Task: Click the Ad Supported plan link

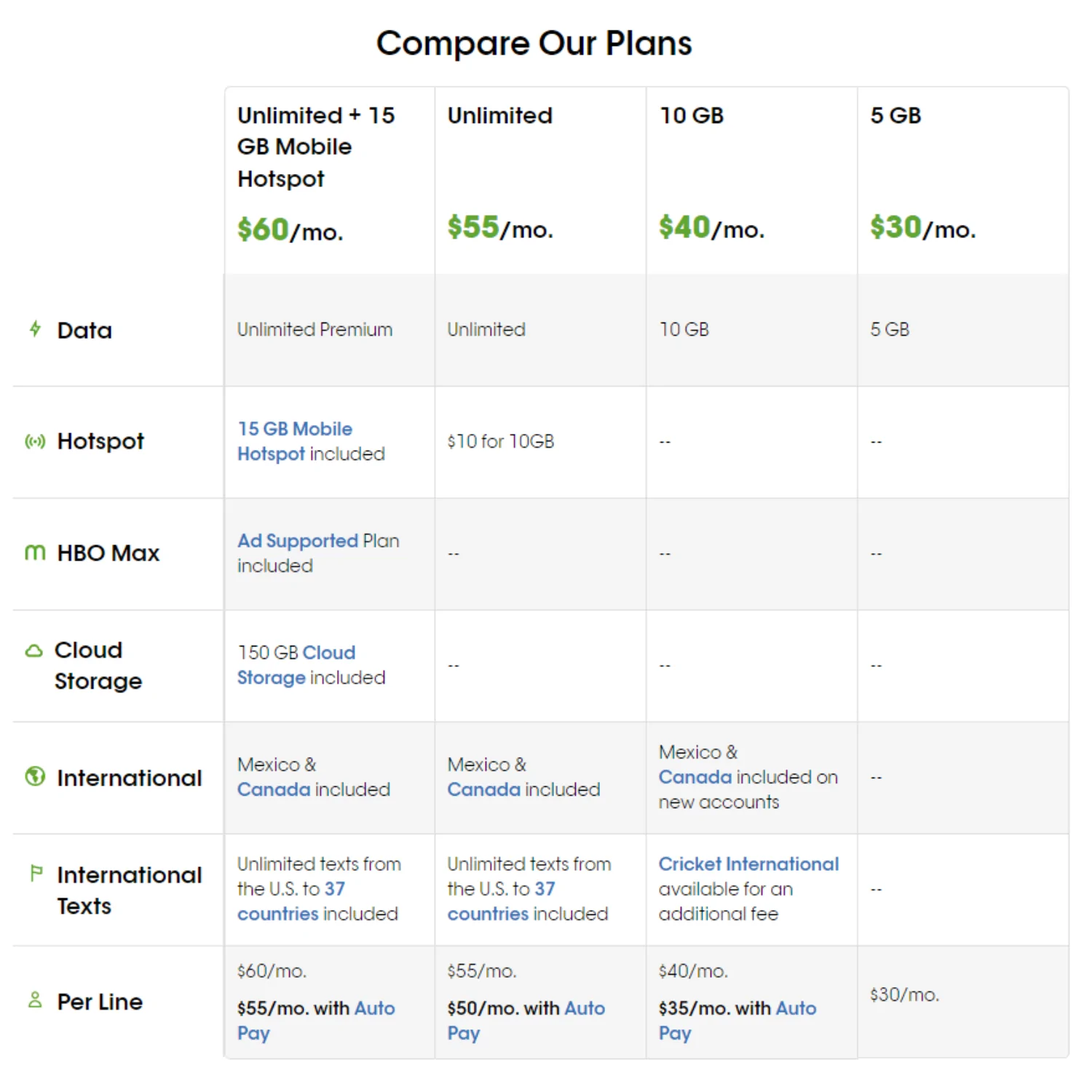Action: pos(297,541)
